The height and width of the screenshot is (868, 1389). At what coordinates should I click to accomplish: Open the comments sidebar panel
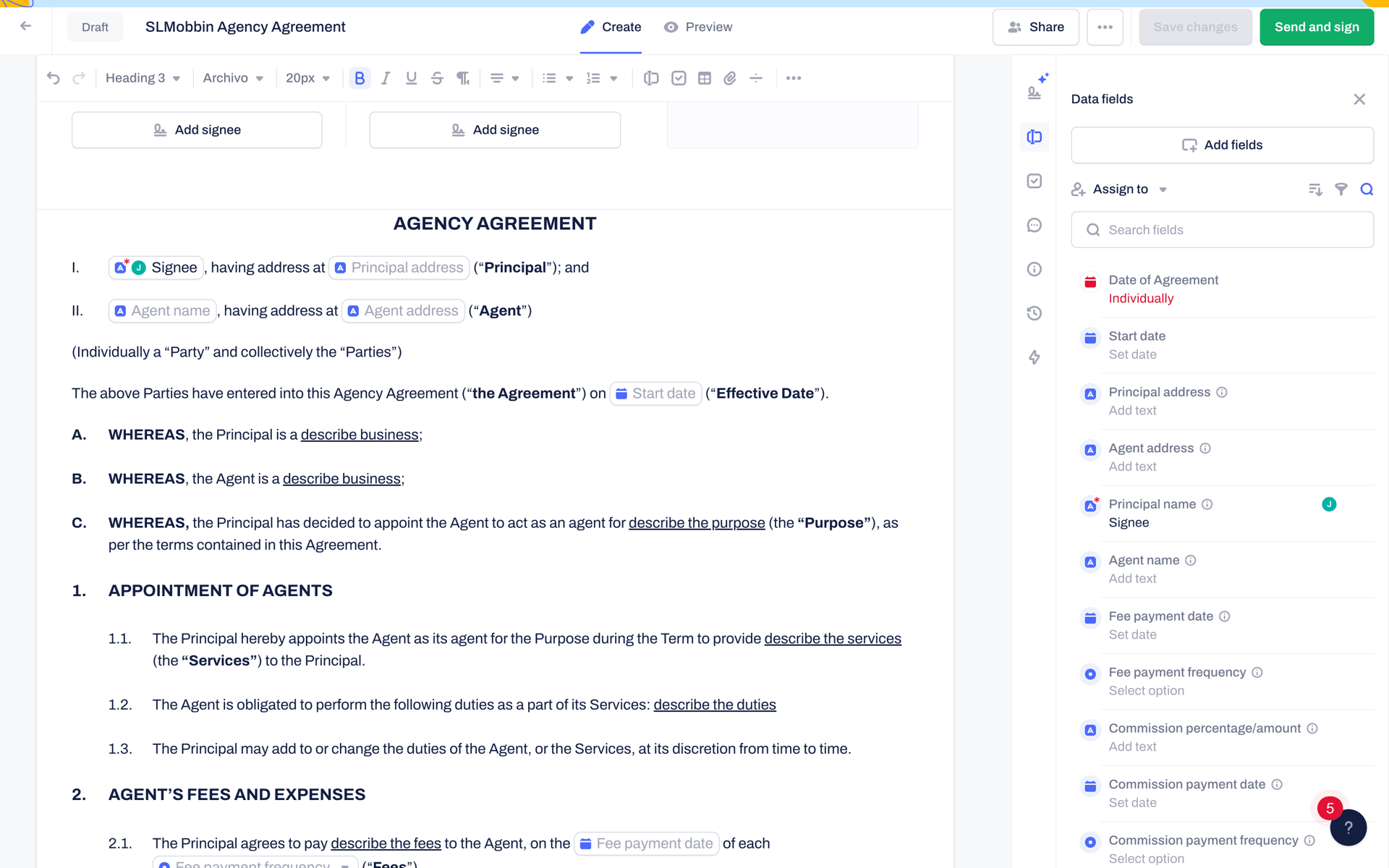(1035, 225)
